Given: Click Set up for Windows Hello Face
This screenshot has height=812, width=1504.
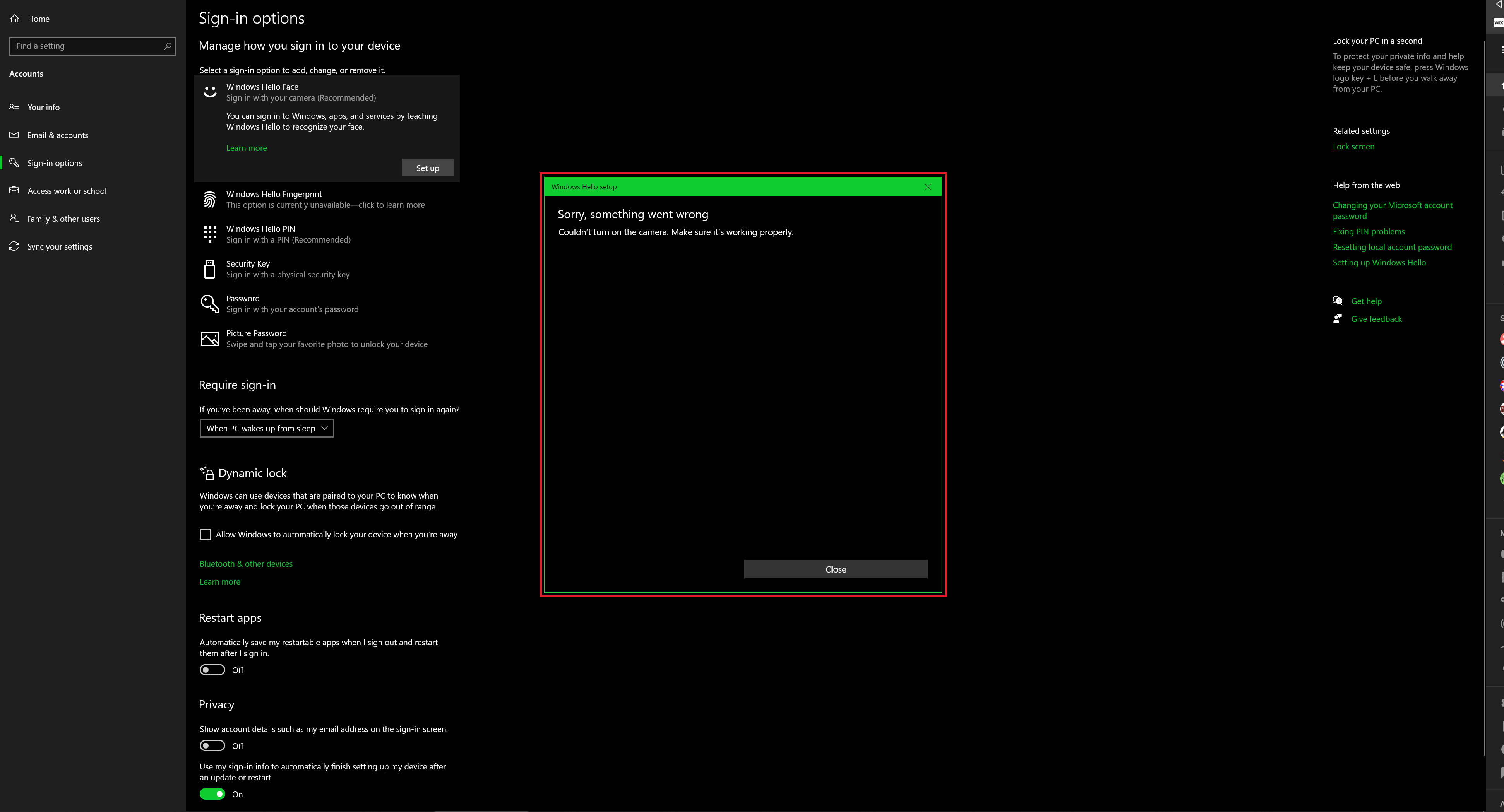Looking at the screenshot, I should 427,168.
